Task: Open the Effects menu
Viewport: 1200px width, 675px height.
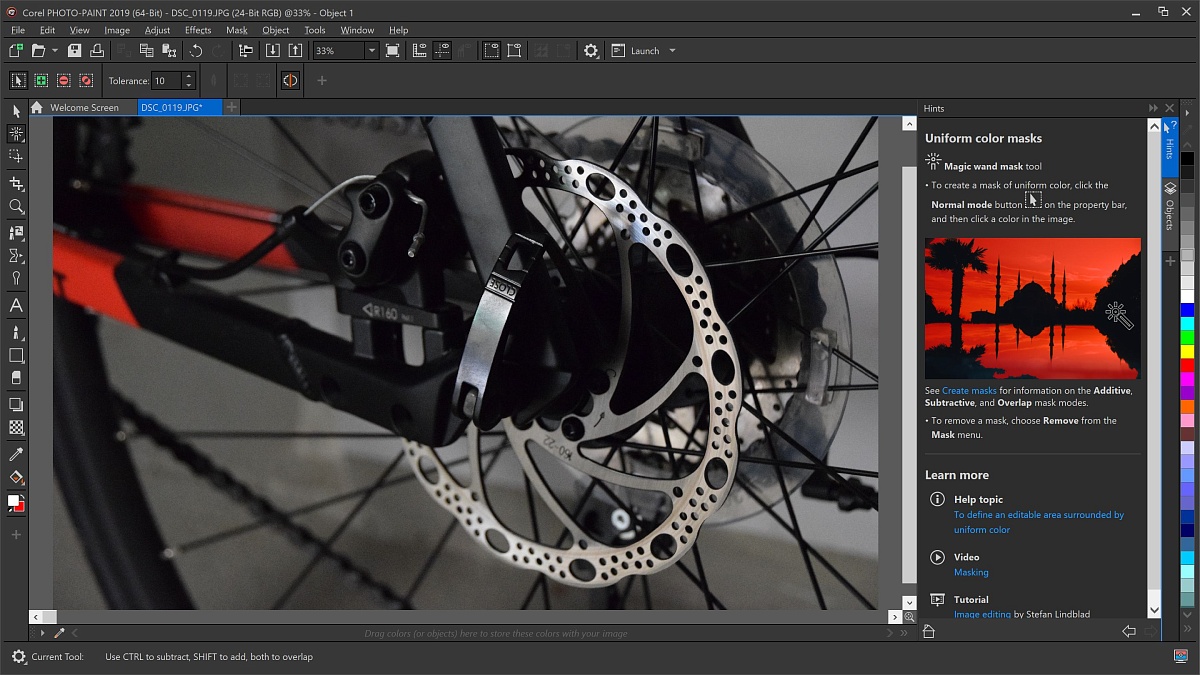Action: [x=198, y=30]
